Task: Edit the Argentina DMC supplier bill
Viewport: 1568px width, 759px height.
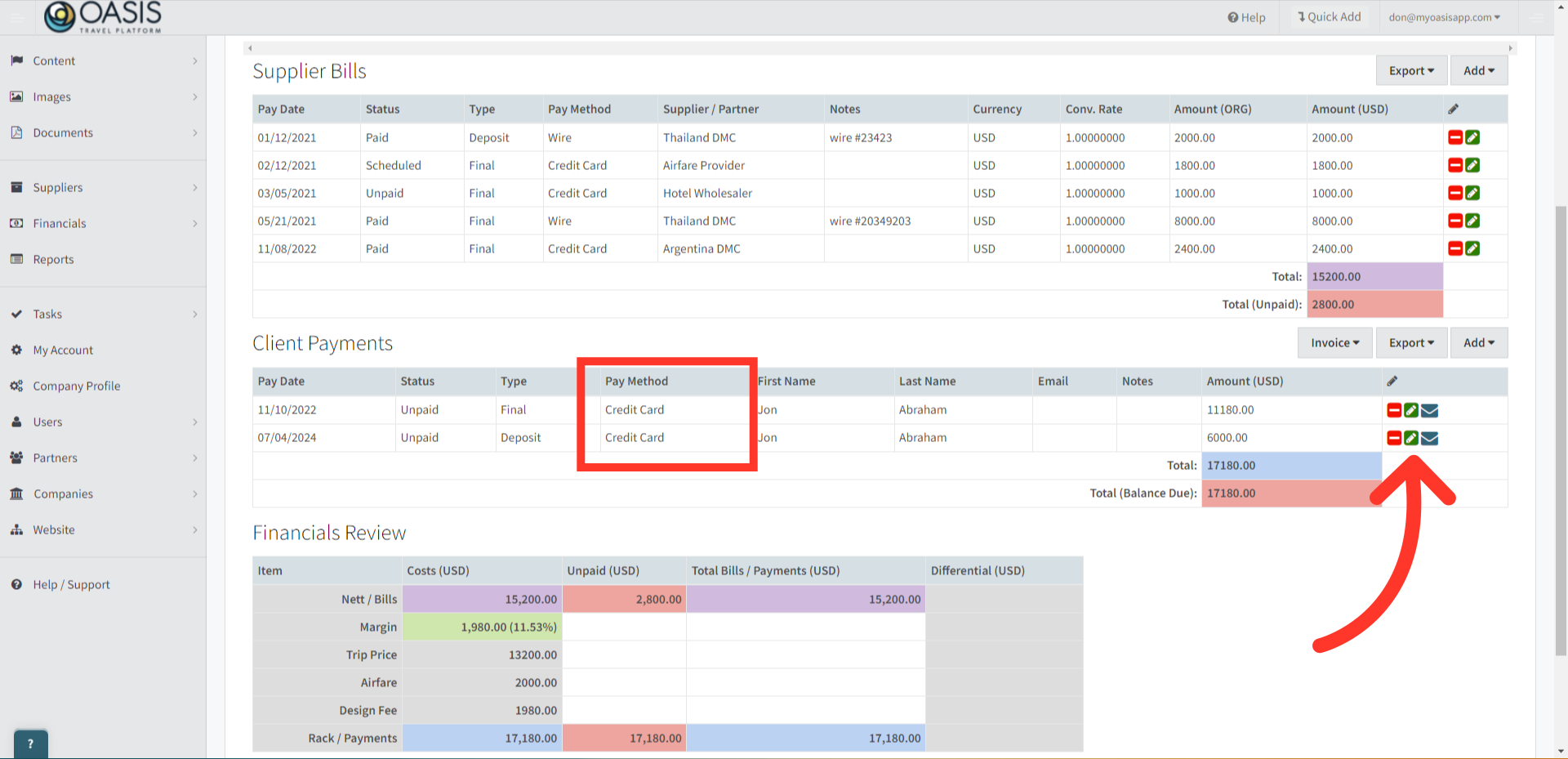Action: point(1472,248)
